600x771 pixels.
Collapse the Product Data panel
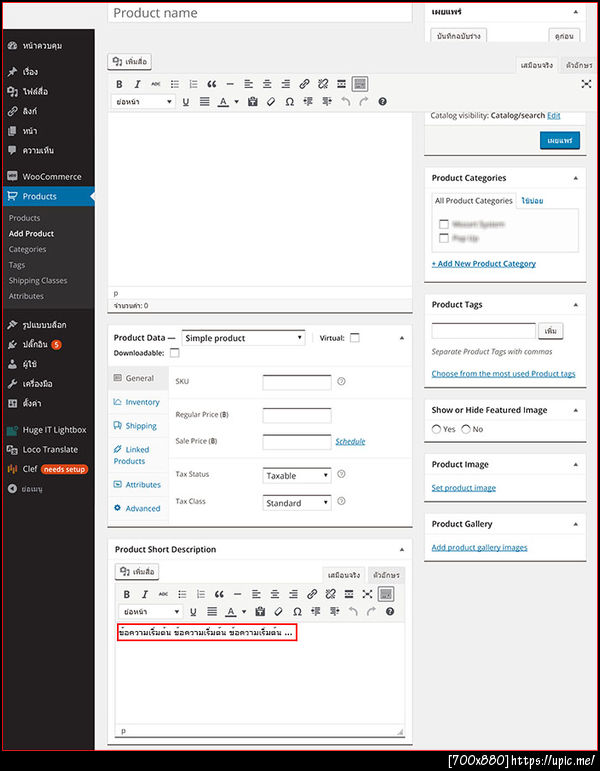pos(402,338)
